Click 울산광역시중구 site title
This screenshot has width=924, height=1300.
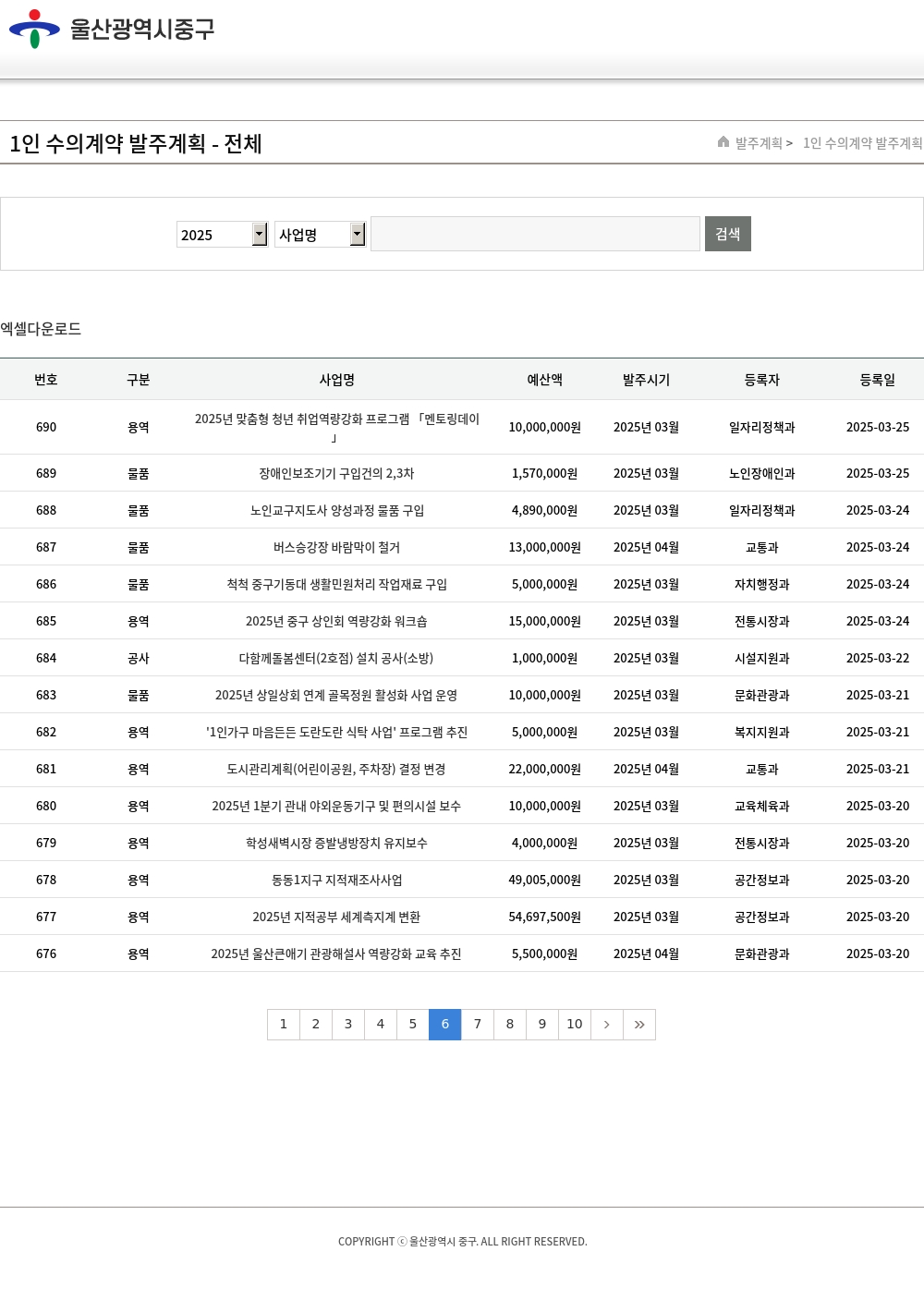tap(142, 29)
